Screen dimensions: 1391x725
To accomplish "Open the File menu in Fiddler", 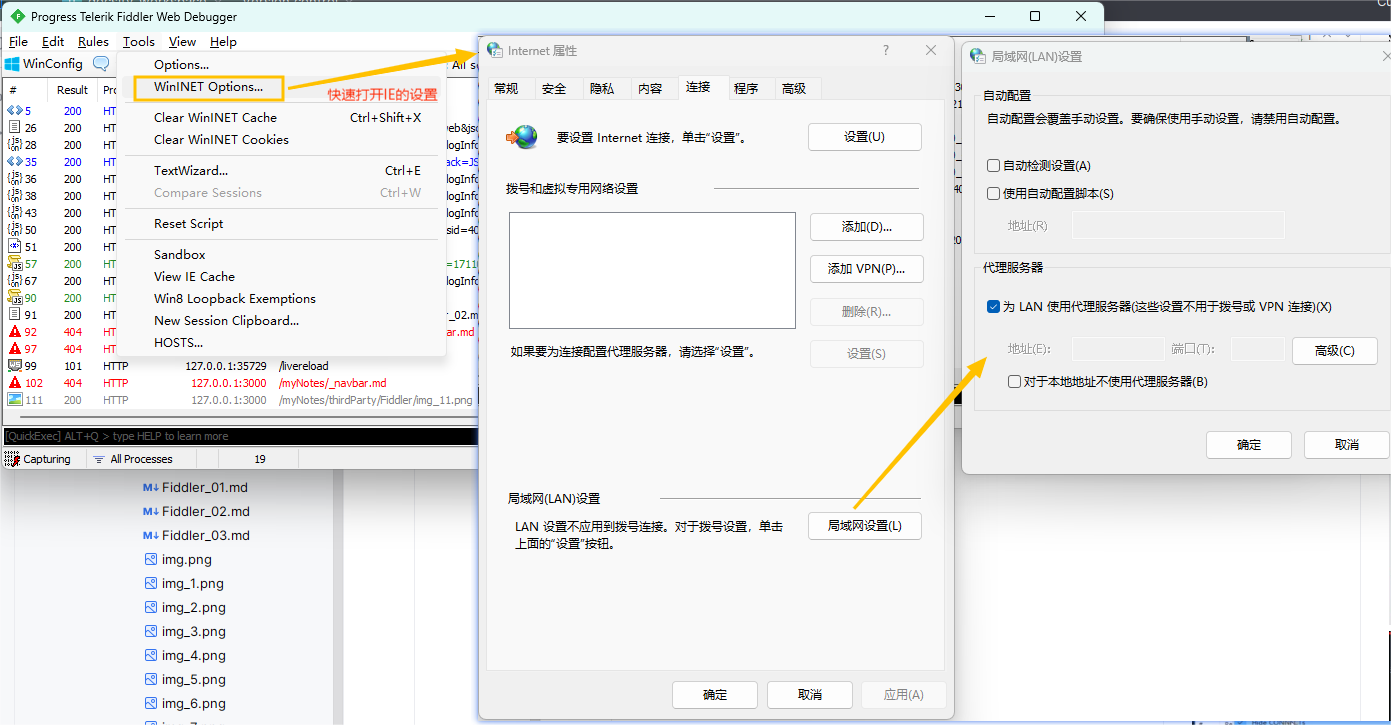I will coord(18,41).
